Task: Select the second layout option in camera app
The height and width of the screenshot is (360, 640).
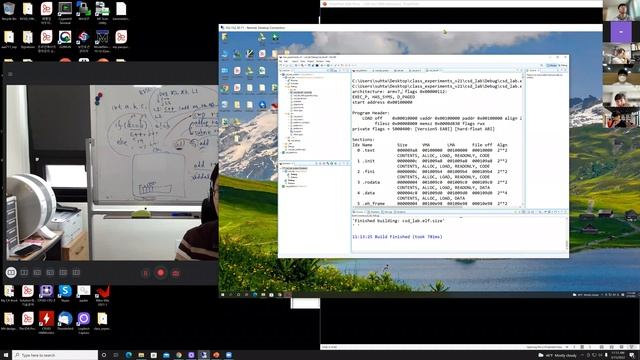Action: (x=24, y=272)
